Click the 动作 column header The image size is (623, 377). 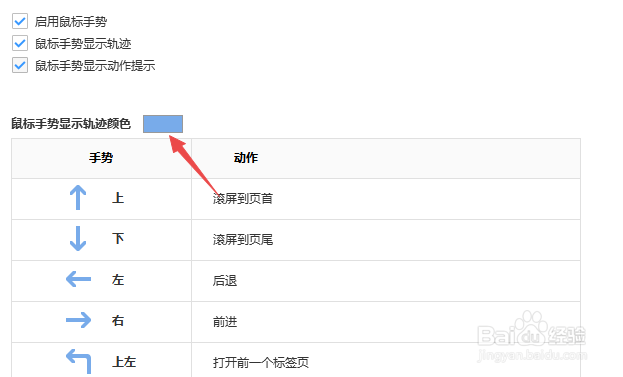246,158
